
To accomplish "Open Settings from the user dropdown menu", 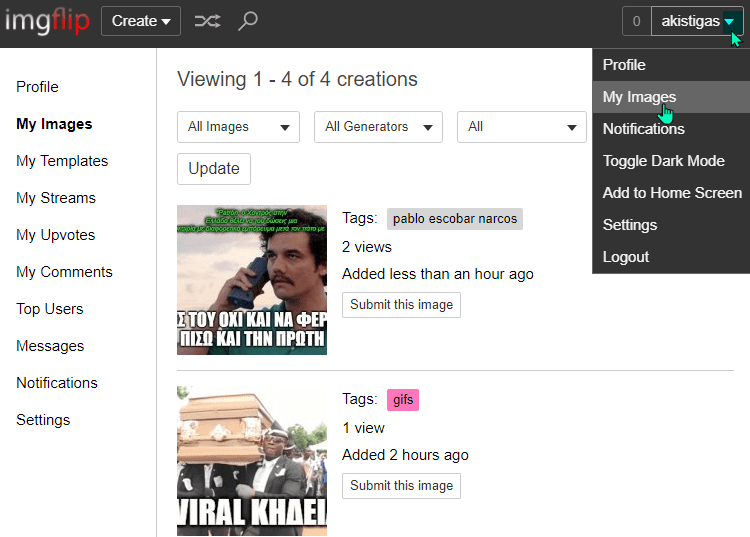I will (x=671, y=225).
